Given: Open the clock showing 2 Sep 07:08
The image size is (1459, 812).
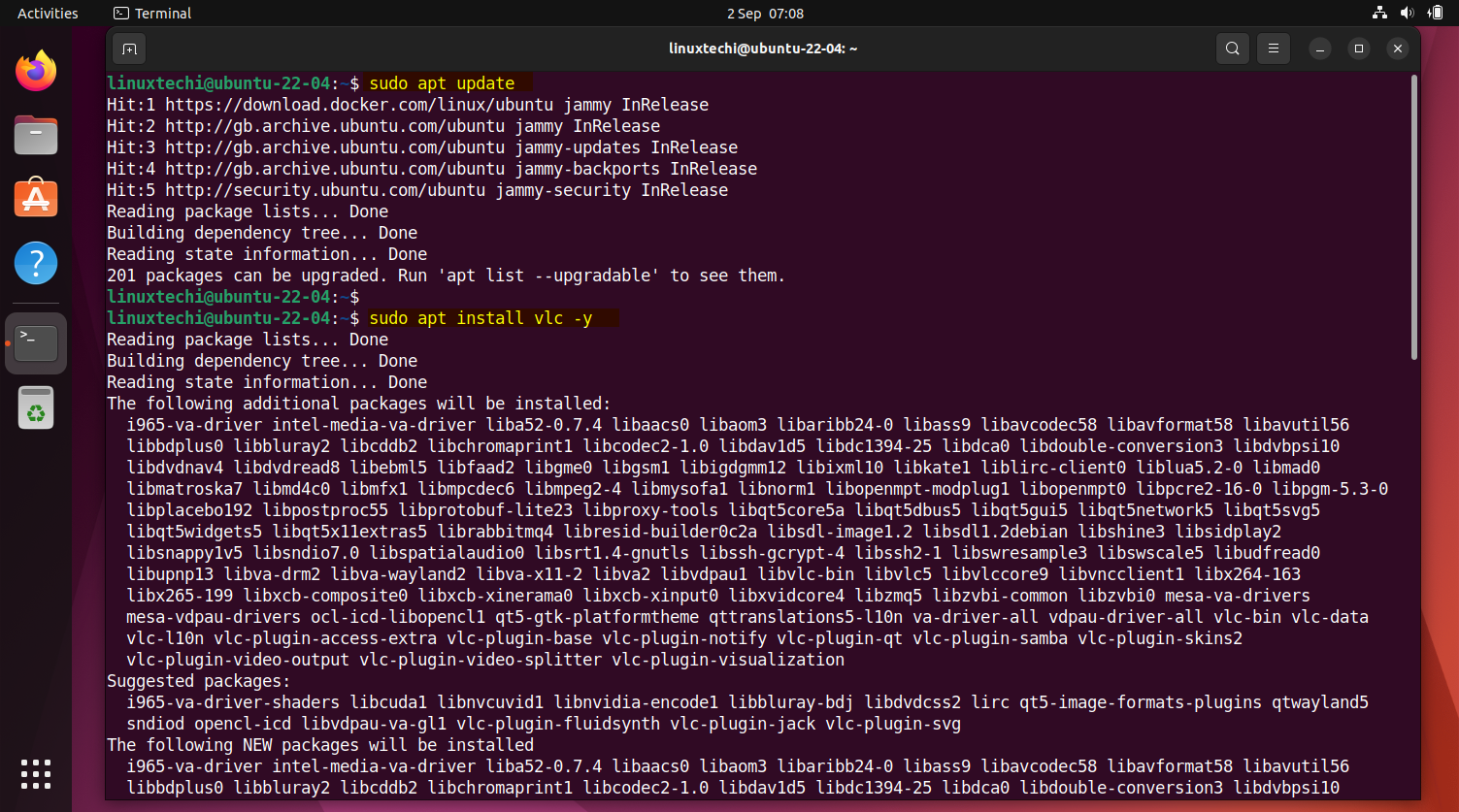Looking at the screenshot, I should point(766,14).
